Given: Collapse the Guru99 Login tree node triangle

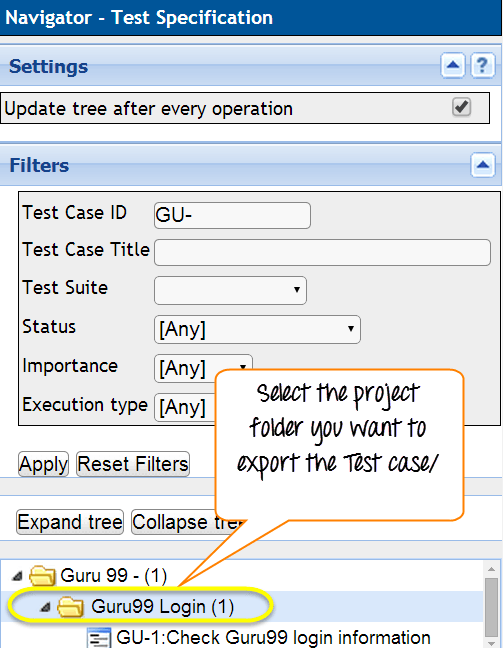Looking at the screenshot, I should pos(45,607).
